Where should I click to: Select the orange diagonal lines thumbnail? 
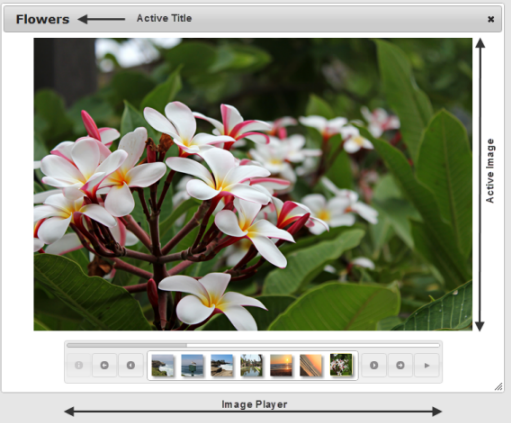311,365
